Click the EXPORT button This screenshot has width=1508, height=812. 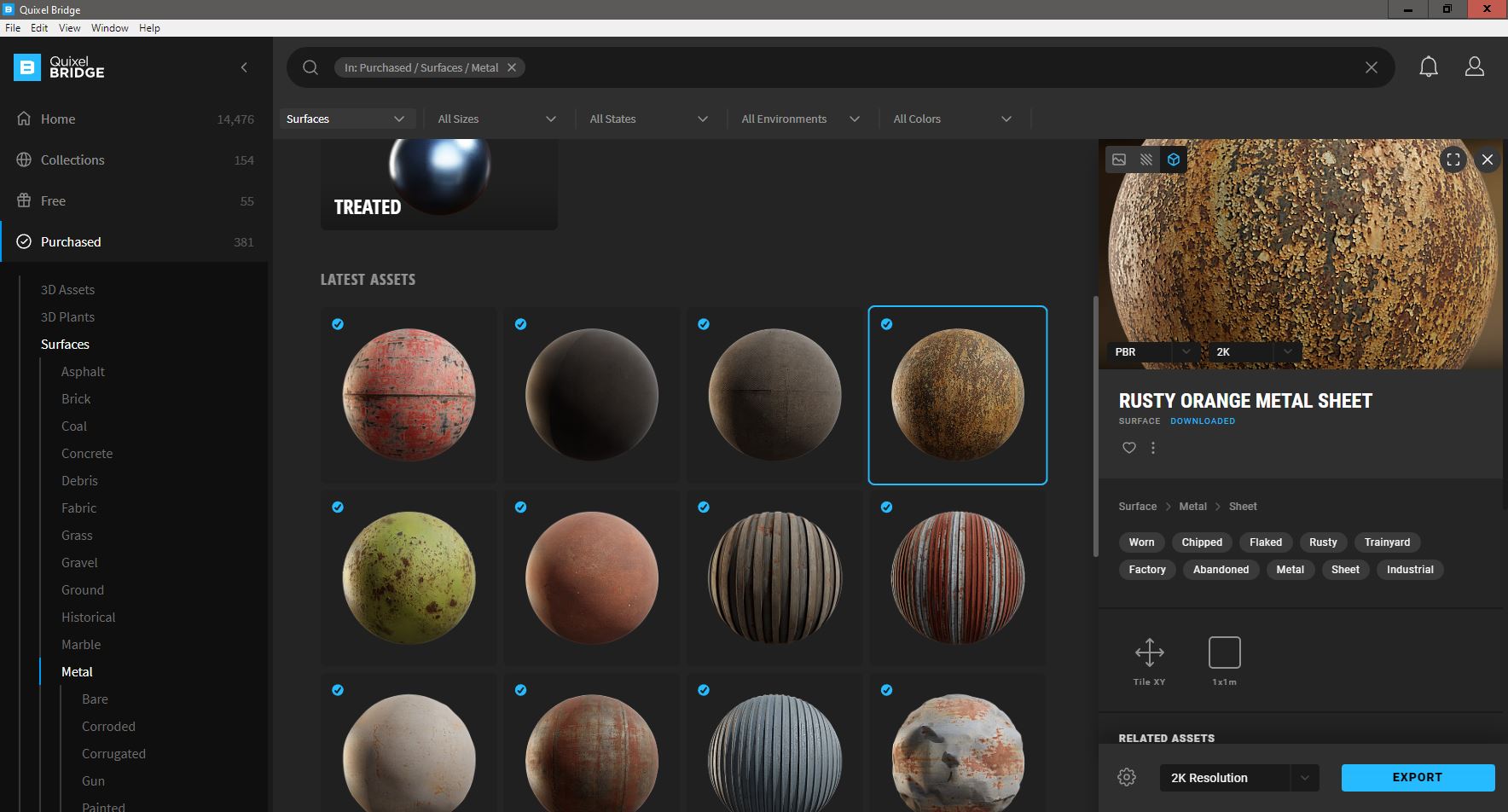point(1417,777)
